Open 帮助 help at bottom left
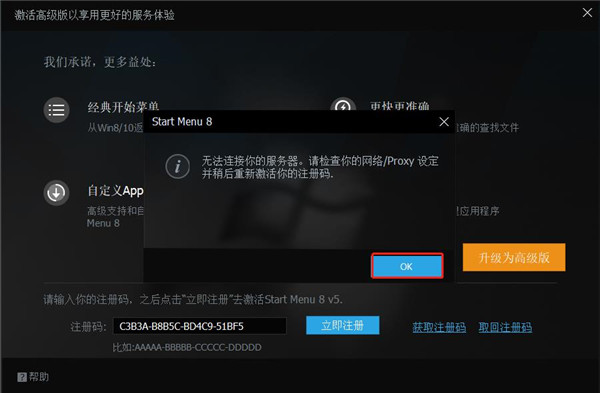The height and width of the screenshot is (393, 600). [33, 377]
